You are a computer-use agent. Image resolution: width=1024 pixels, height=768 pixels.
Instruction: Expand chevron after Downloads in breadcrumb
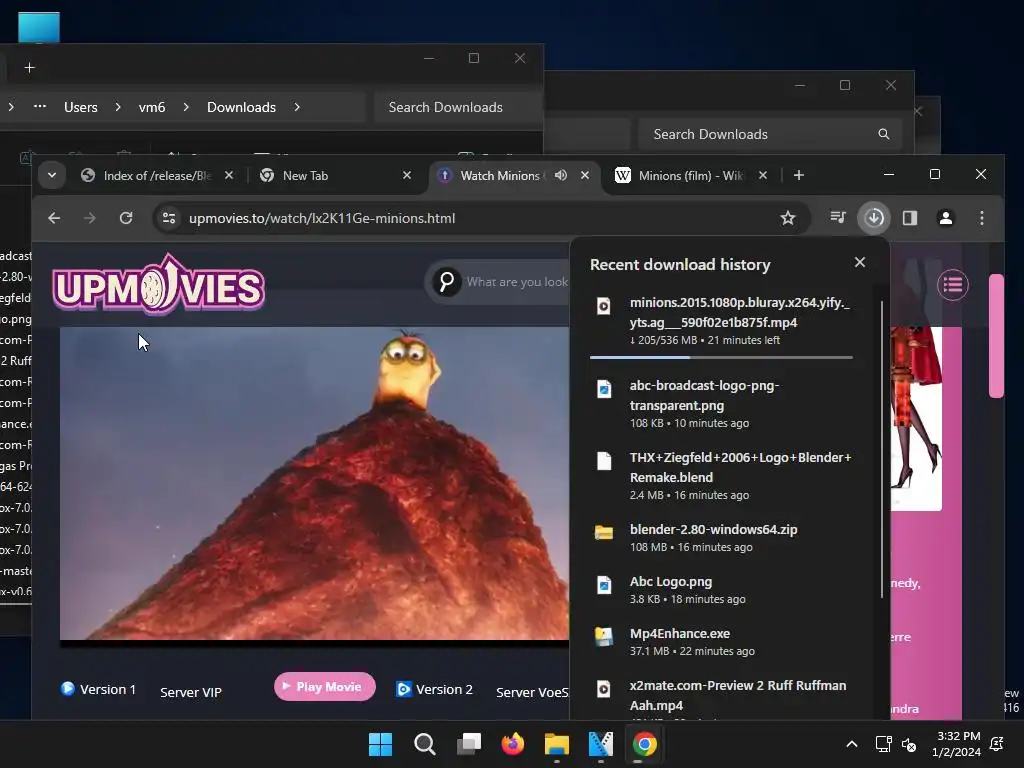click(297, 107)
